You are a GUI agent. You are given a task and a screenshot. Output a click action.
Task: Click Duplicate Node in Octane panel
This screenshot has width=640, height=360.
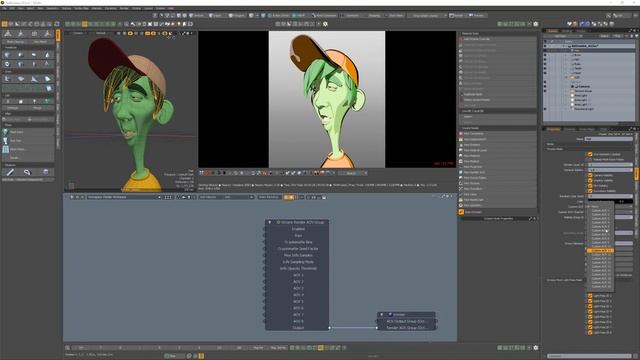pyautogui.click(x=498, y=94)
